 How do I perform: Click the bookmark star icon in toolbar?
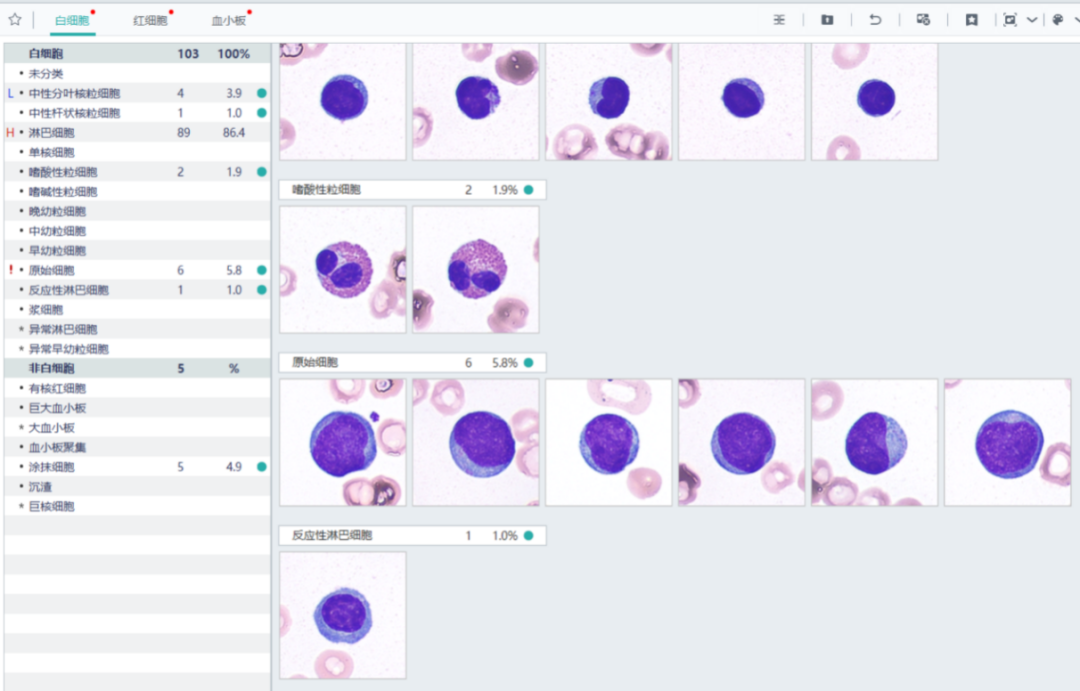pyautogui.click(x=971, y=19)
